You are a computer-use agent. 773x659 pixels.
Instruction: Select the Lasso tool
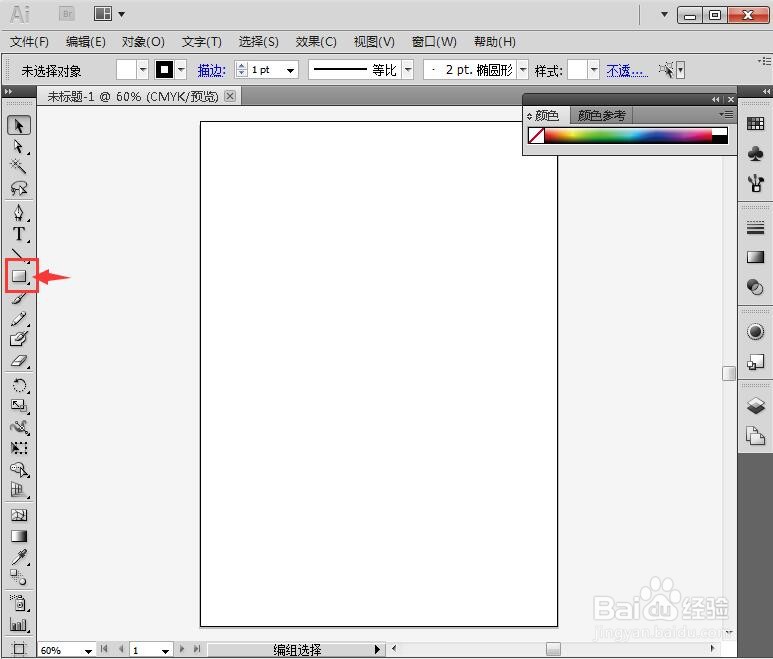pyautogui.click(x=19, y=188)
